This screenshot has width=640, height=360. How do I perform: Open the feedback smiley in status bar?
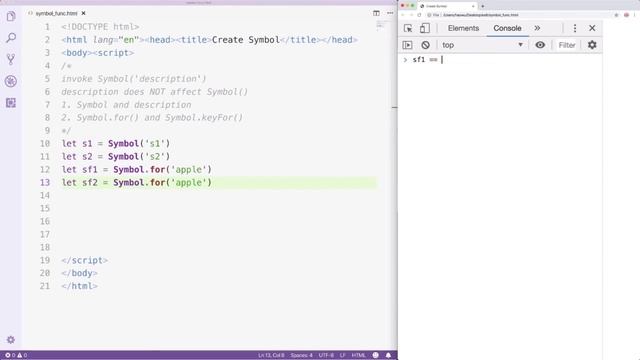pos(376,355)
